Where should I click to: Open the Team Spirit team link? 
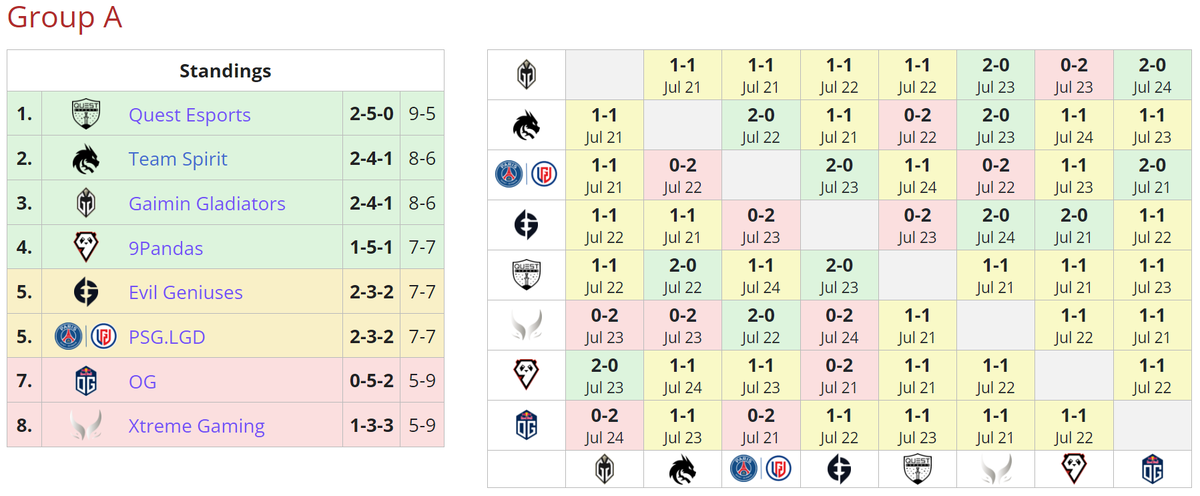[178, 159]
